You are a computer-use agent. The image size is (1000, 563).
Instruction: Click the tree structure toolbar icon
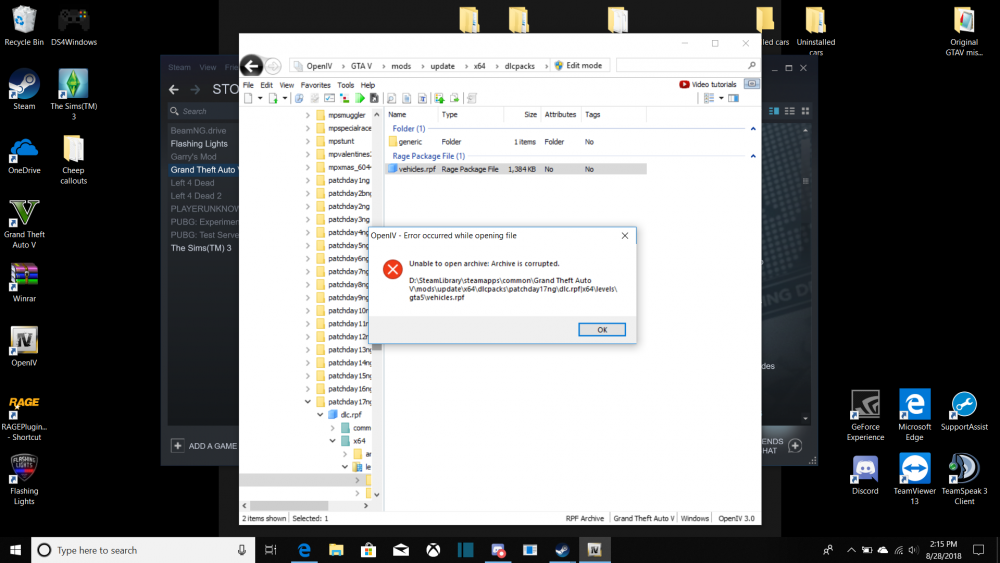[x=344, y=98]
